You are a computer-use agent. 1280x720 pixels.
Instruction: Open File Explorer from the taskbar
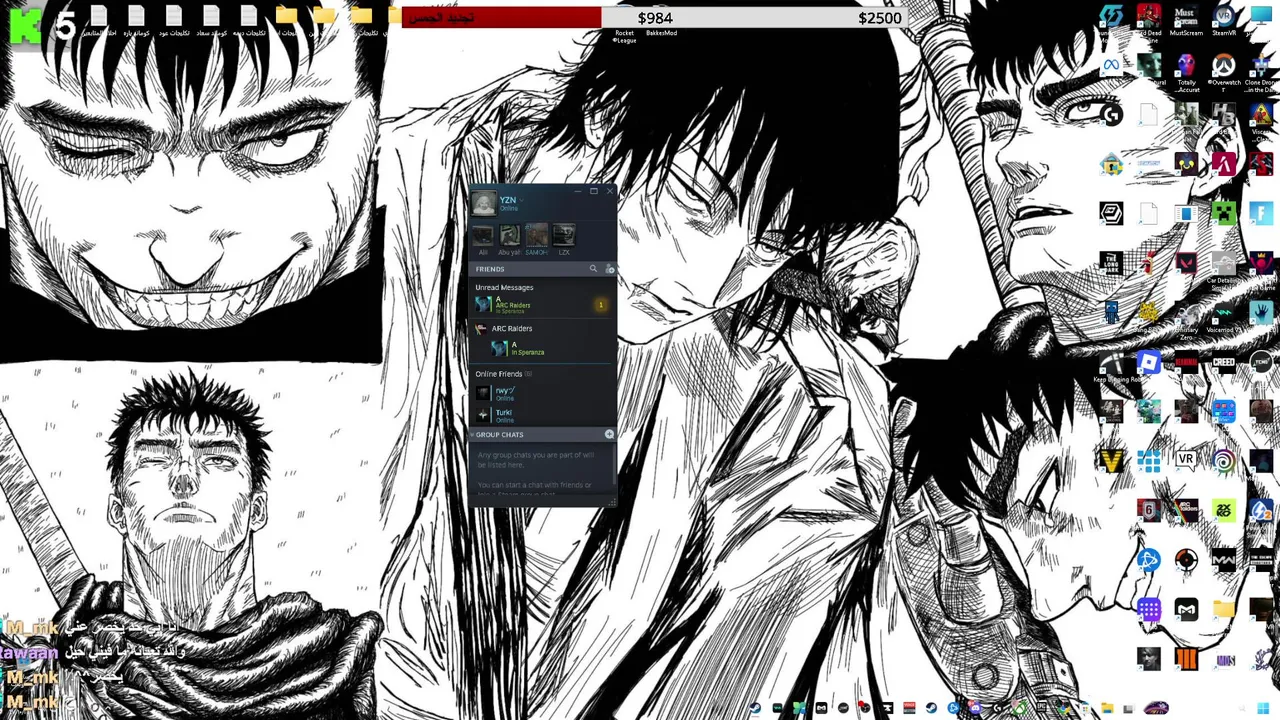coord(1107,708)
